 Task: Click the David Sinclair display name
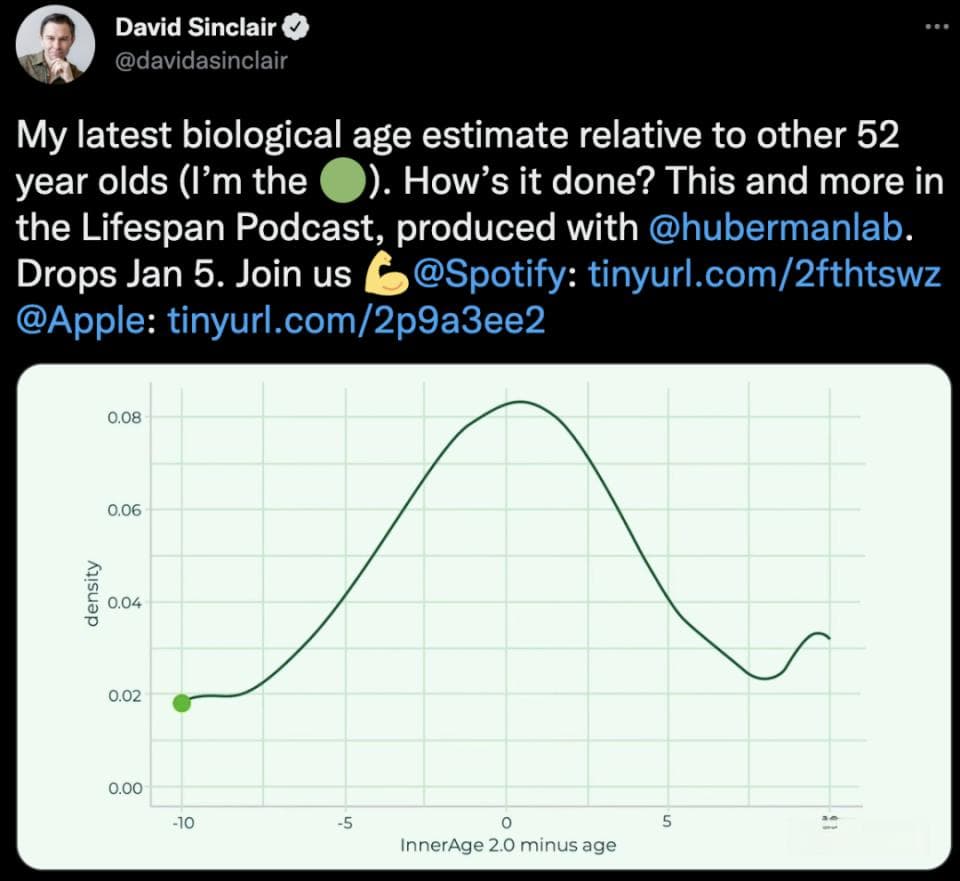pos(196,27)
